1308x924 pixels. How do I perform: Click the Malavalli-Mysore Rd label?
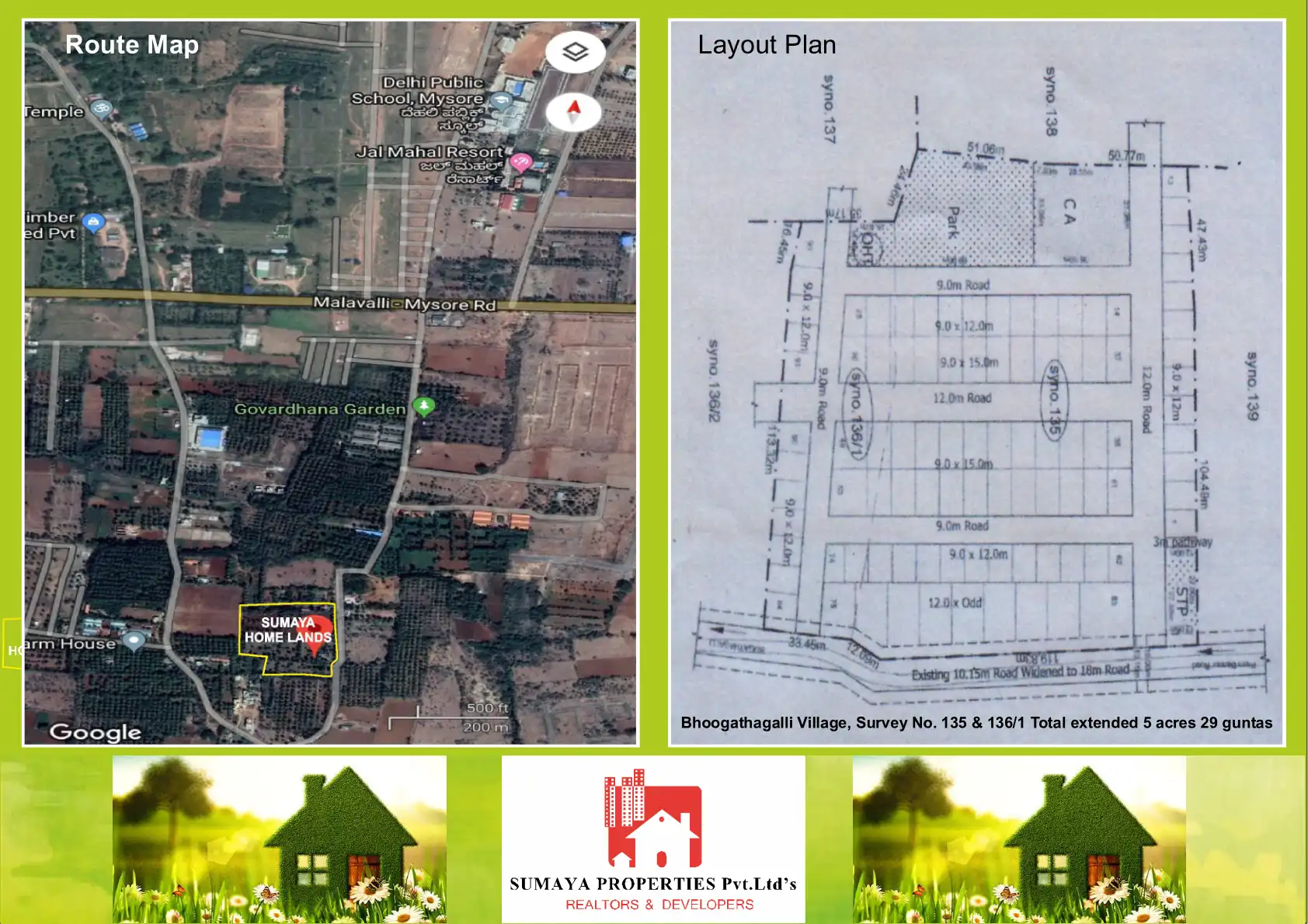(404, 304)
